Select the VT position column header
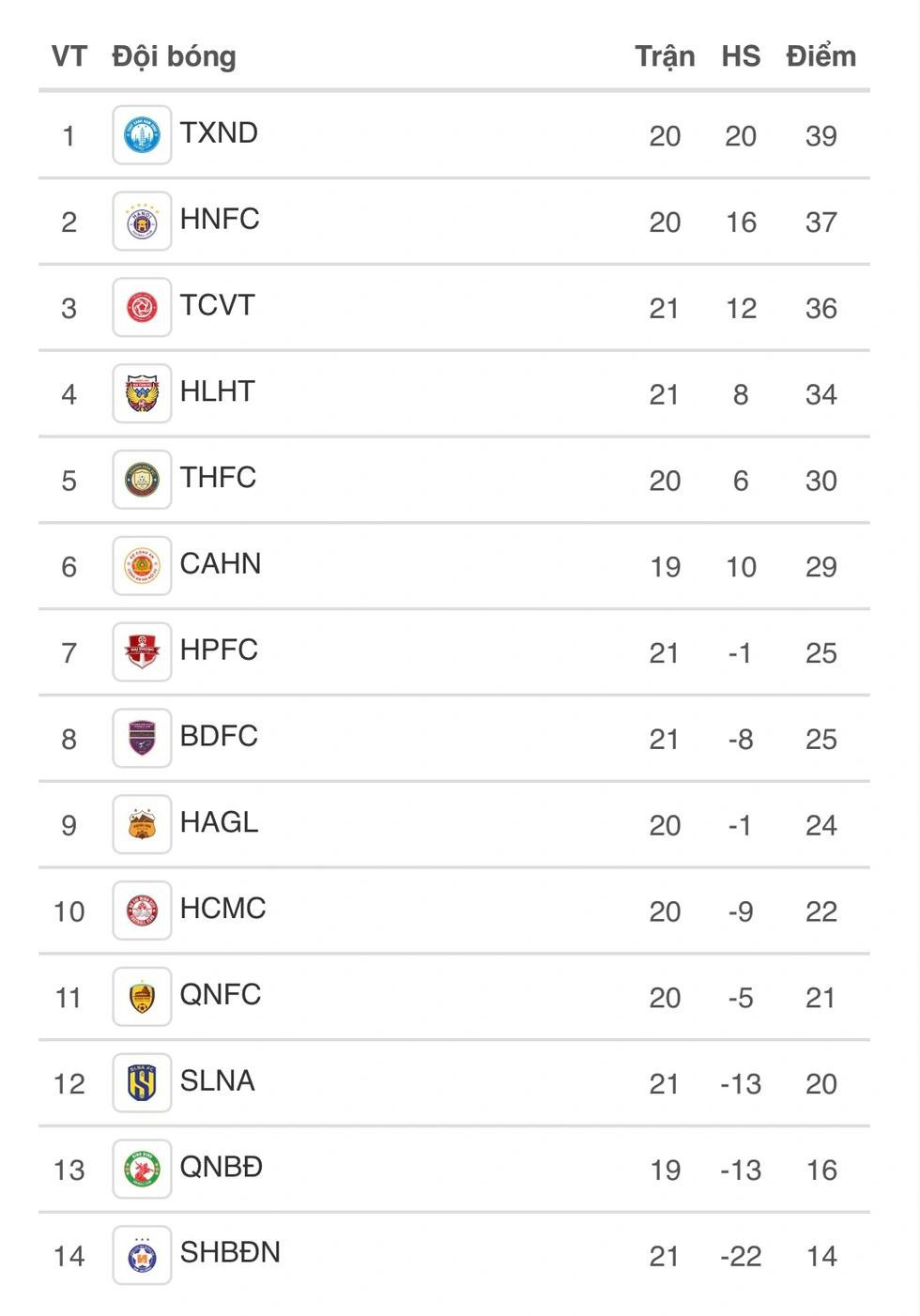920x1316 pixels. click(x=69, y=56)
